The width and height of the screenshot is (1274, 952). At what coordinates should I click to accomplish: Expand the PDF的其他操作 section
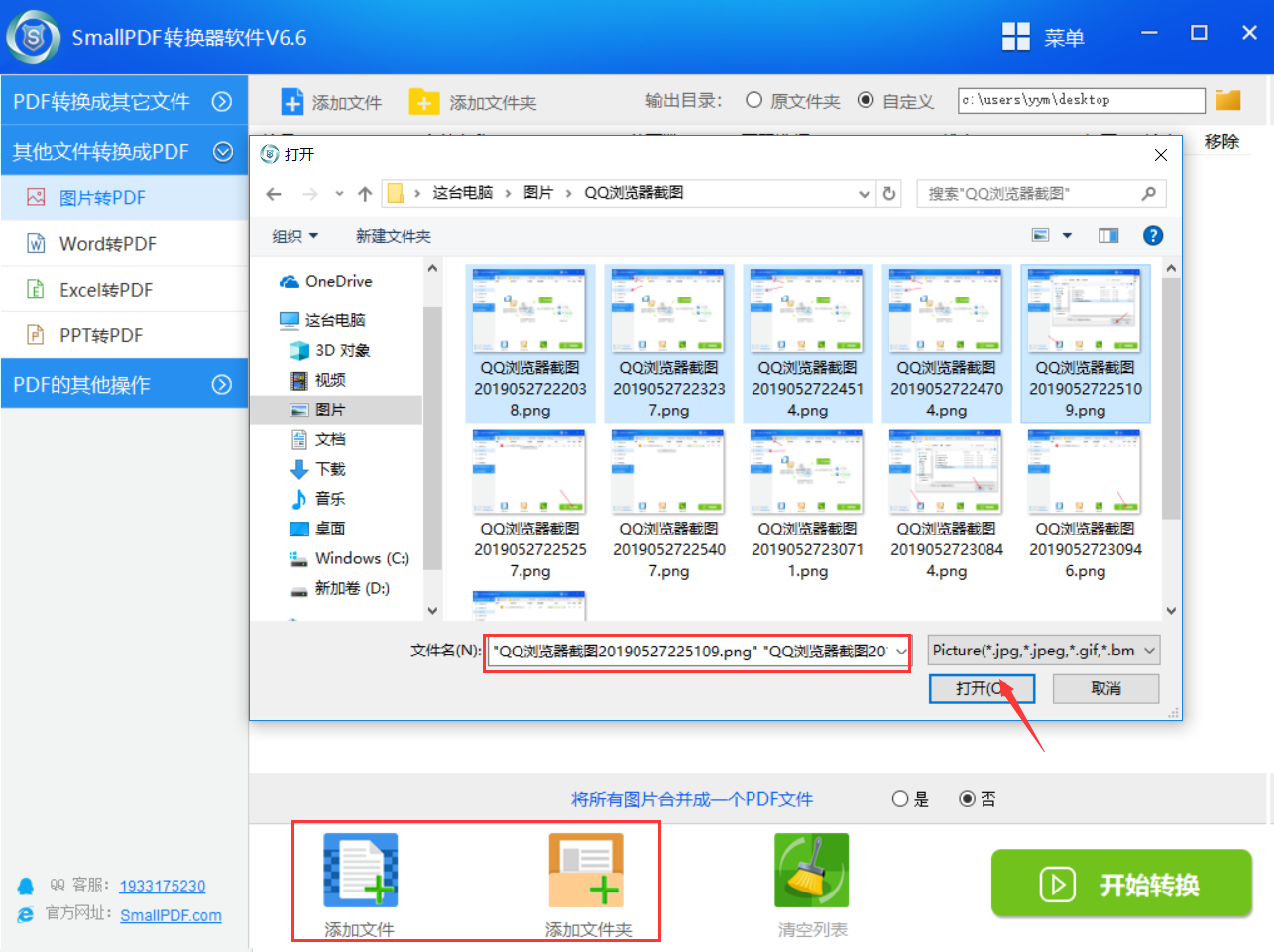(124, 384)
